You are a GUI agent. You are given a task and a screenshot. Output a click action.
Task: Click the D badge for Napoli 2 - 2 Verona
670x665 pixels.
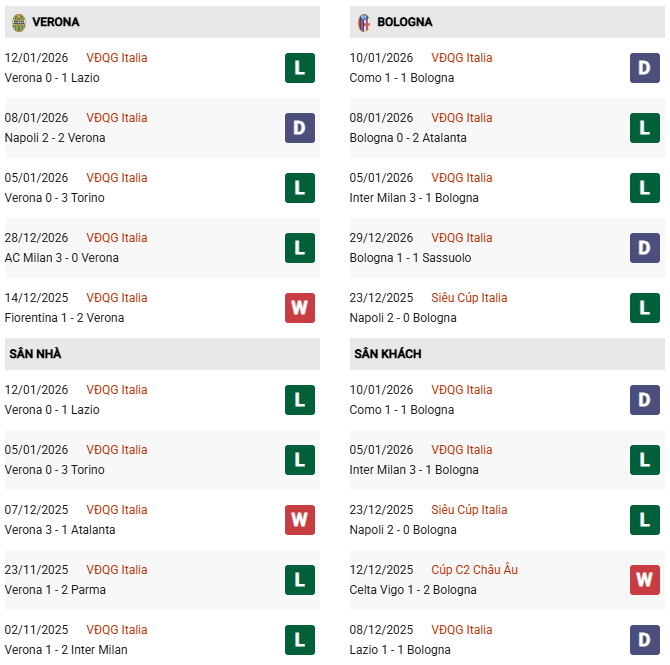(x=299, y=128)
